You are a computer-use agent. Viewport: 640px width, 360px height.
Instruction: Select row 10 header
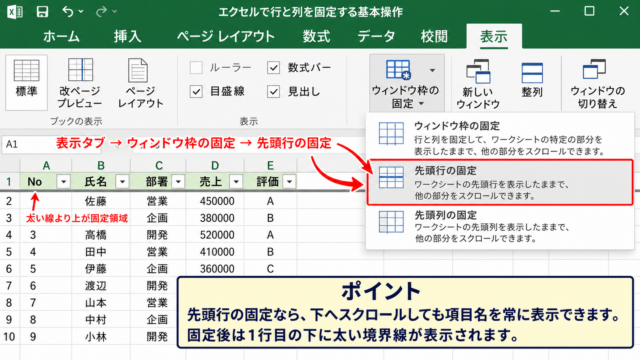[9, 337]
